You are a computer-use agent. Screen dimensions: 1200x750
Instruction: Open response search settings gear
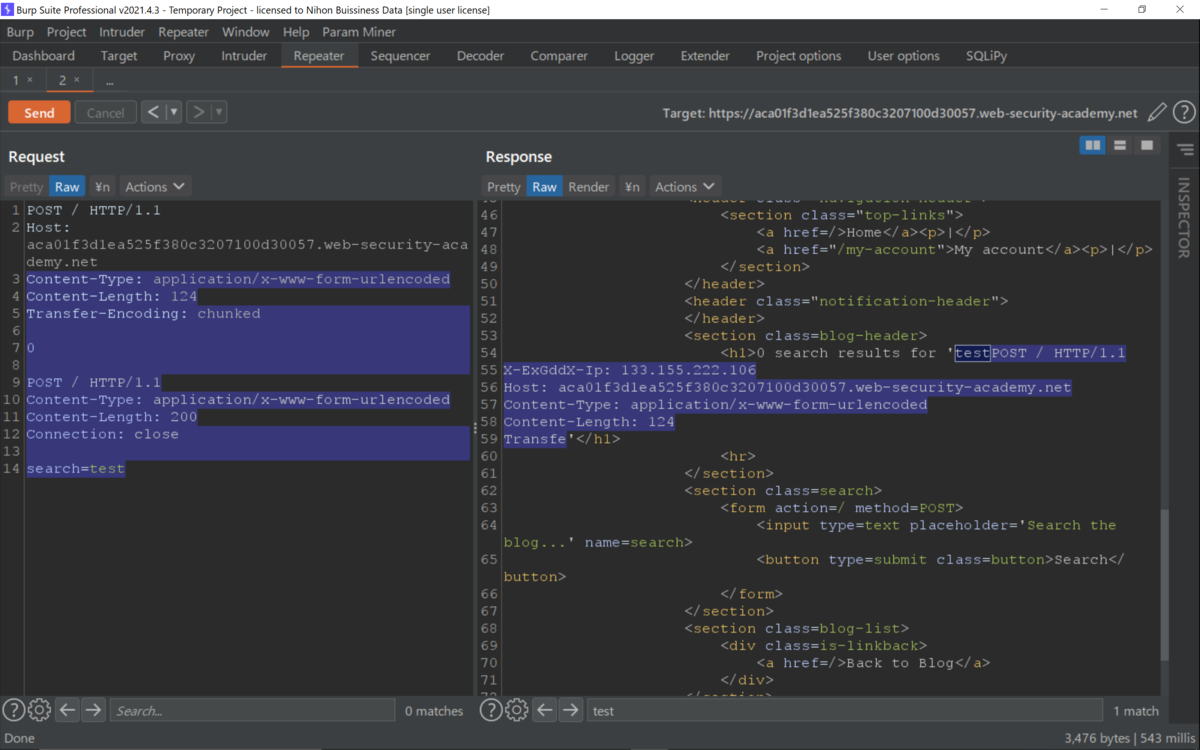coord(517,710)
